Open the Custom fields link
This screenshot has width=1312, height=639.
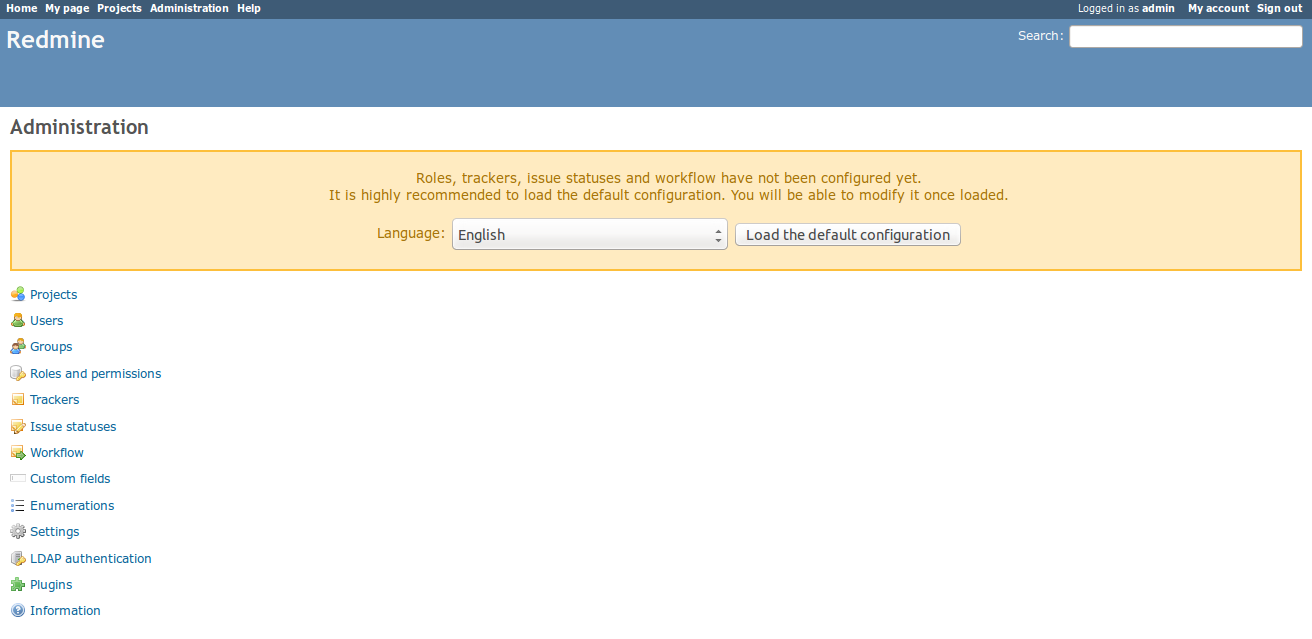70,478
